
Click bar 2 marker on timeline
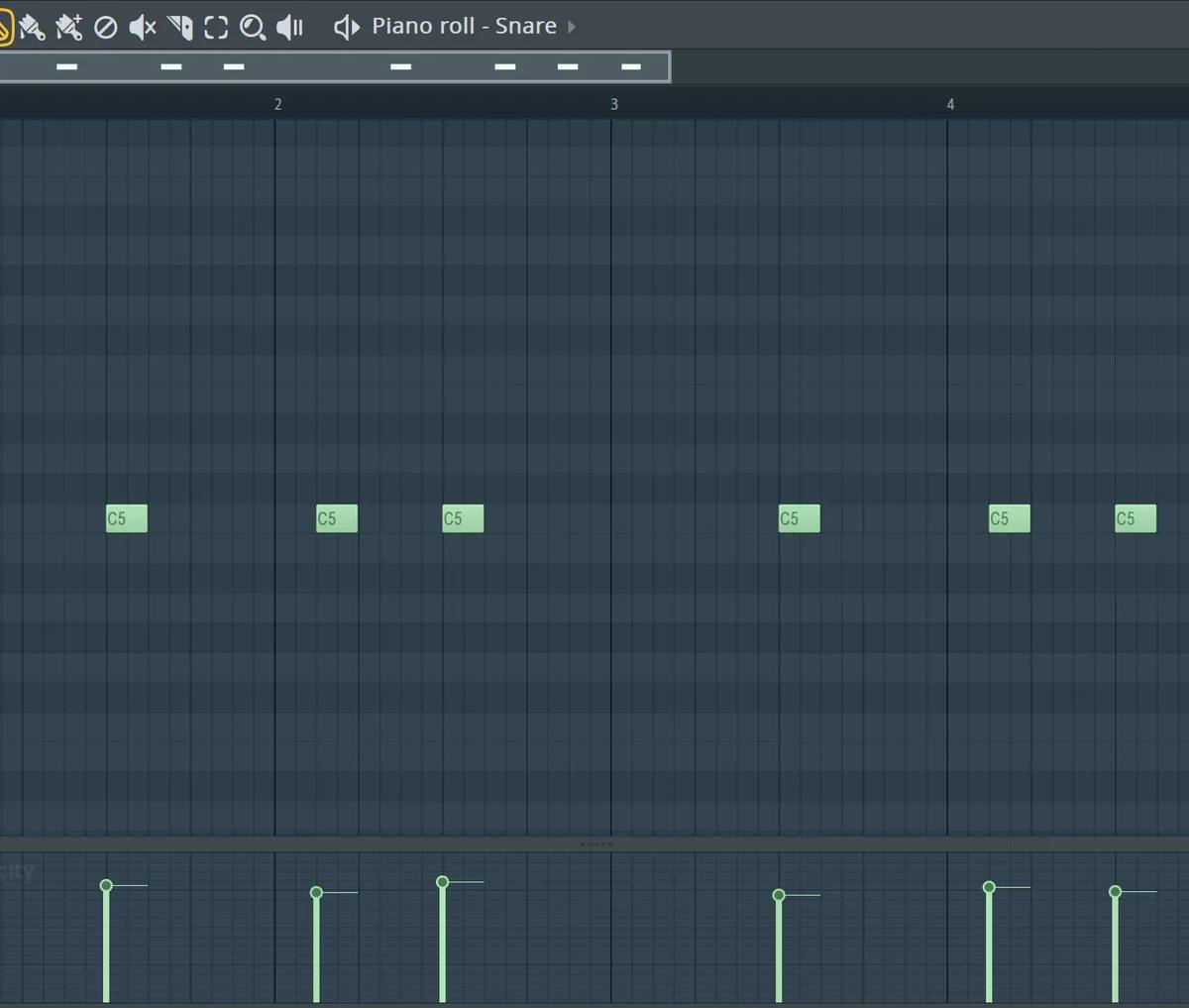pos(277,104)
